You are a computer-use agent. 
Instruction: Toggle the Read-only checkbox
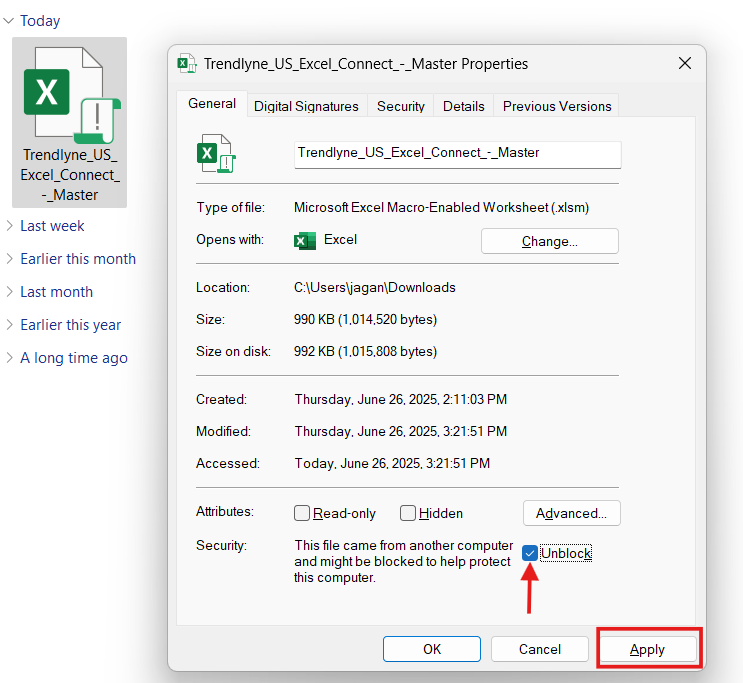pos(302,513)
